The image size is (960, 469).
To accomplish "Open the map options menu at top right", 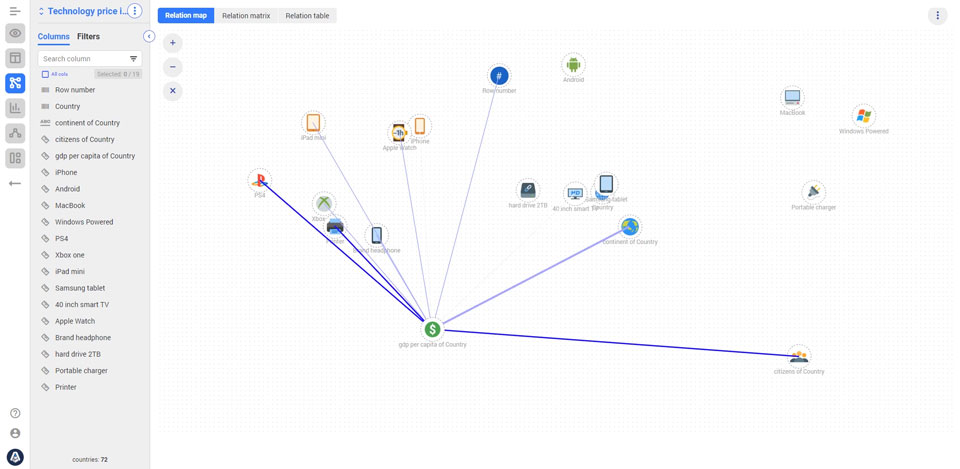I will pyautogui.click(x=937, y=15).
